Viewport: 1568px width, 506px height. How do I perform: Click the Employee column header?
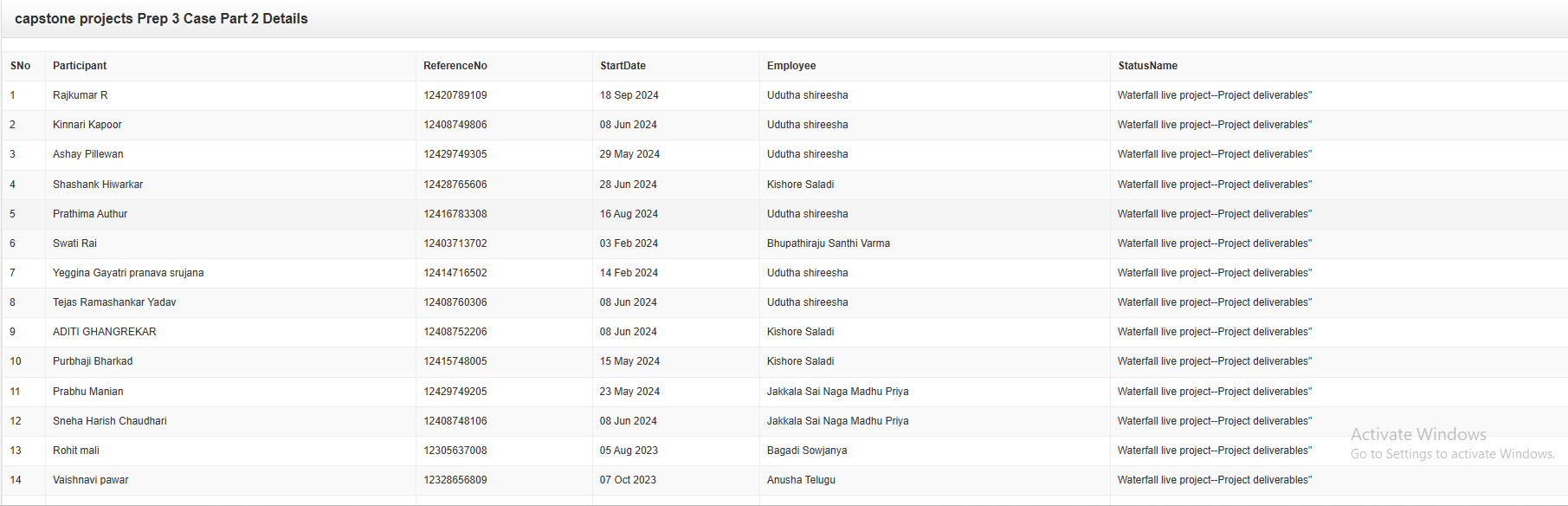(790, 66)
